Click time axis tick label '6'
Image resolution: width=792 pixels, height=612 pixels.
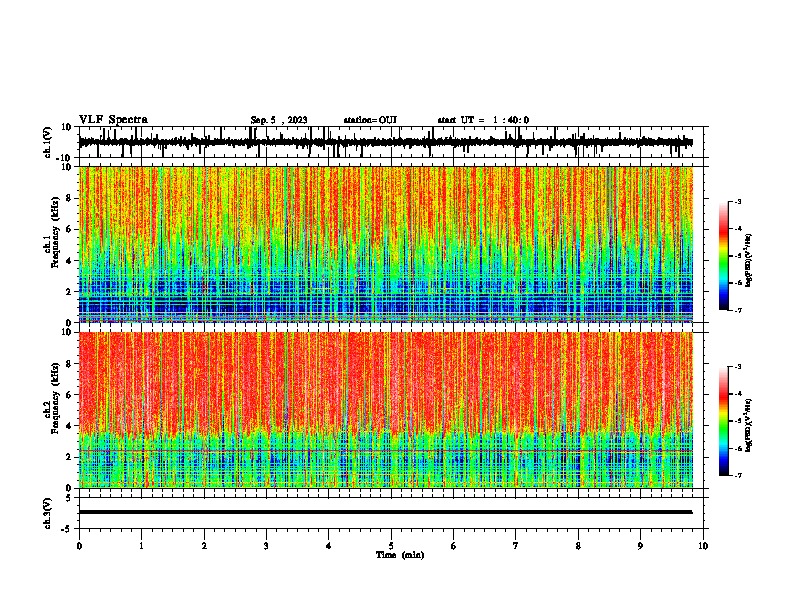(453, 546)
